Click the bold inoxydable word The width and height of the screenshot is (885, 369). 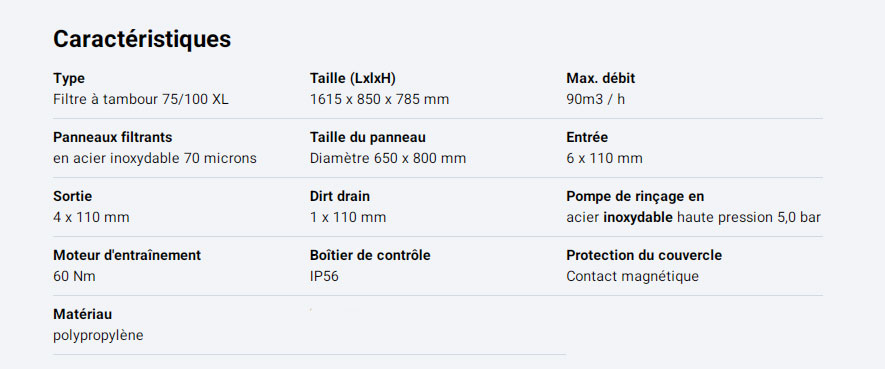click(638, 218)
